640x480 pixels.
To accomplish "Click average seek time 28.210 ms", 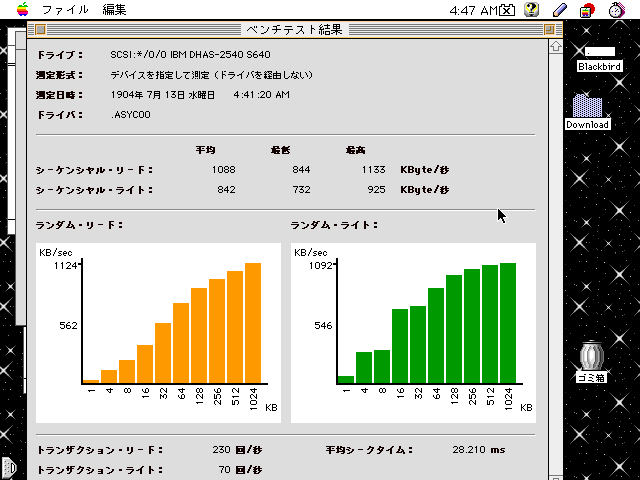I will (479, 450).
